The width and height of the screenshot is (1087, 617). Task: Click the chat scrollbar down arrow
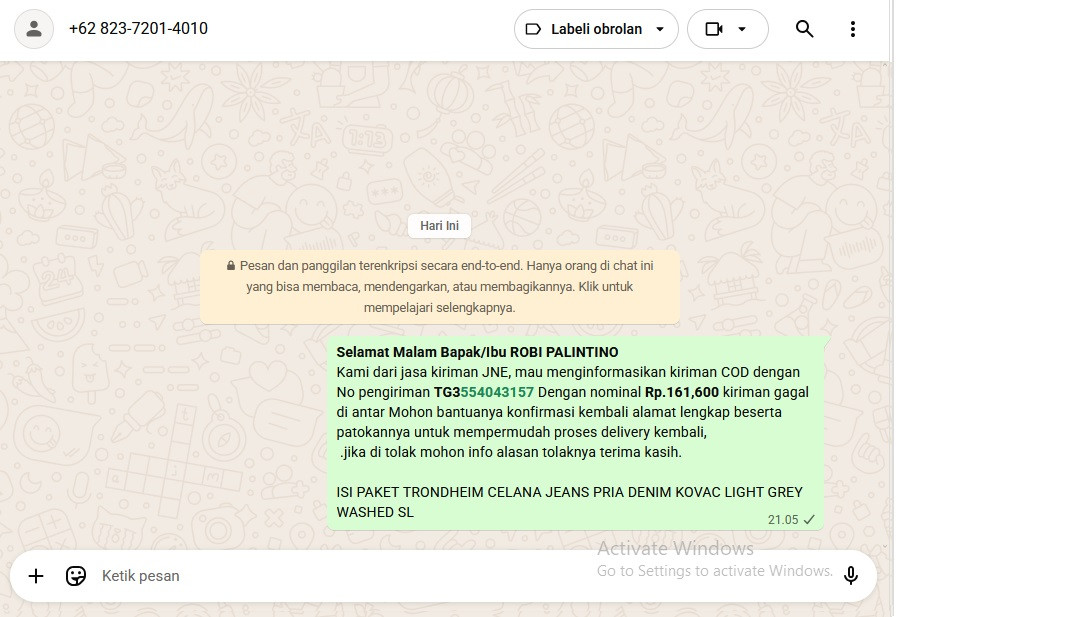point(885,546)
